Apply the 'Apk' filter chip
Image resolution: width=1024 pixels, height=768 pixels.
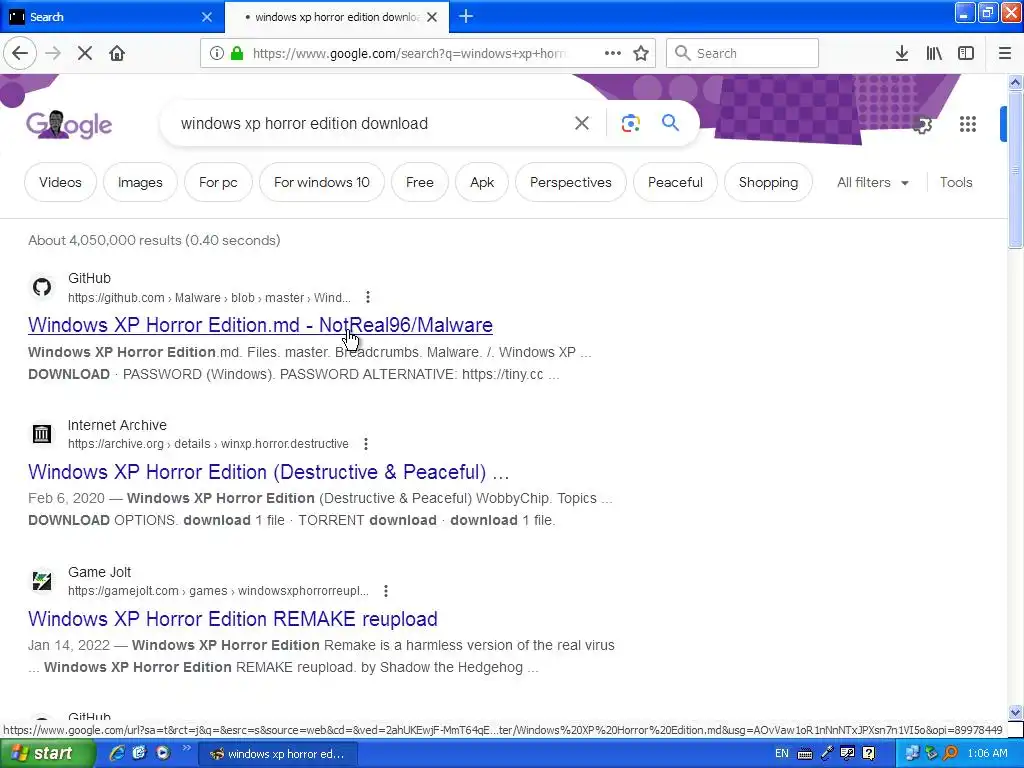[x=482, y=183]
